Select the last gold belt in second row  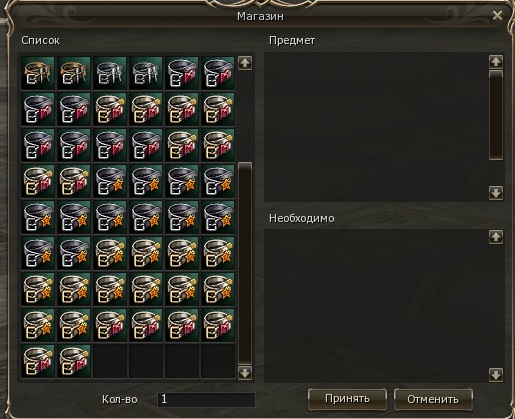coord(218,109)
